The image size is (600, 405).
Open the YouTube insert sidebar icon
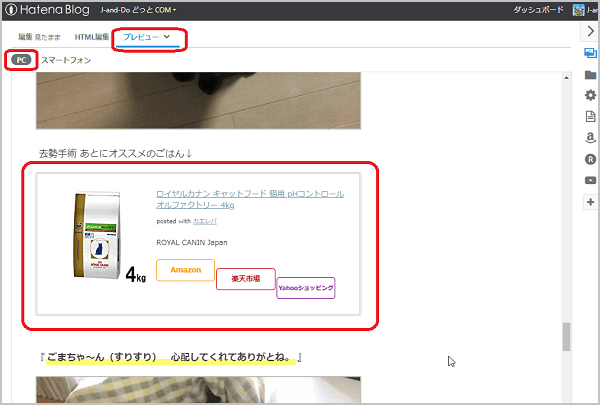(590, 180)
